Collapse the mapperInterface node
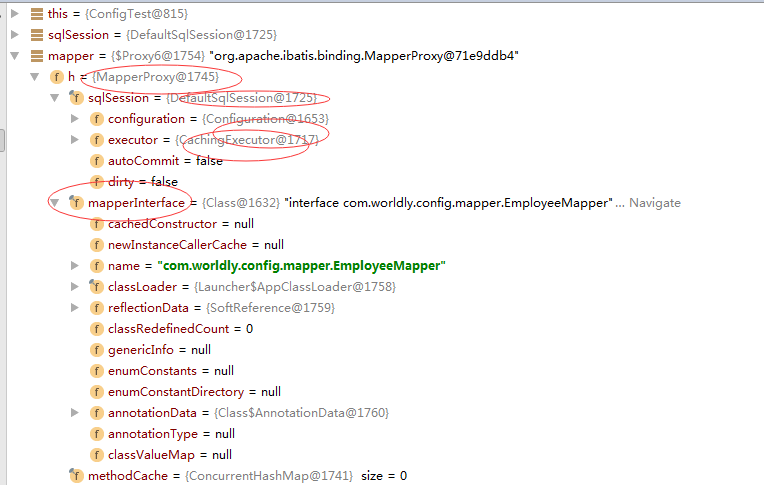Viewport: 764px width, 485px height. coord(54,203)
